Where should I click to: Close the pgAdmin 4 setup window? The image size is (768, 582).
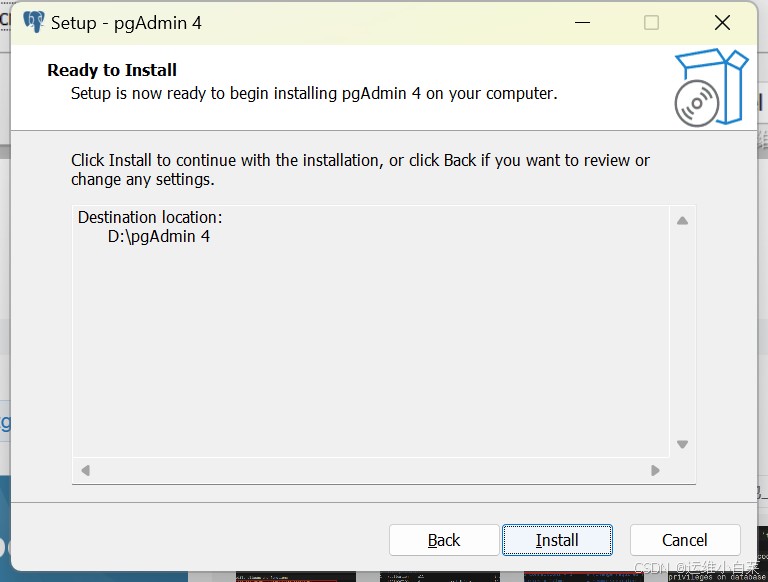722,22
